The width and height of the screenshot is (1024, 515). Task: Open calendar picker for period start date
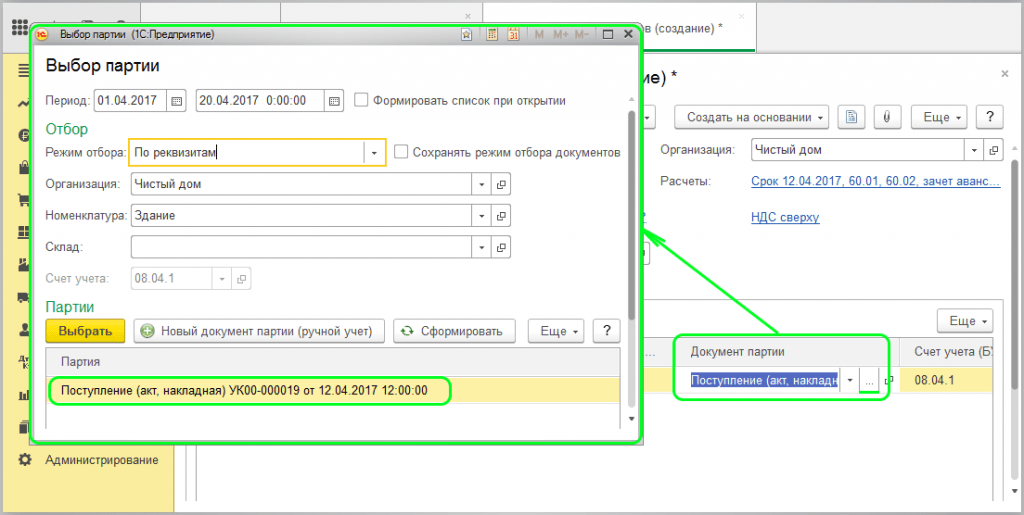(x=177, y=100)
